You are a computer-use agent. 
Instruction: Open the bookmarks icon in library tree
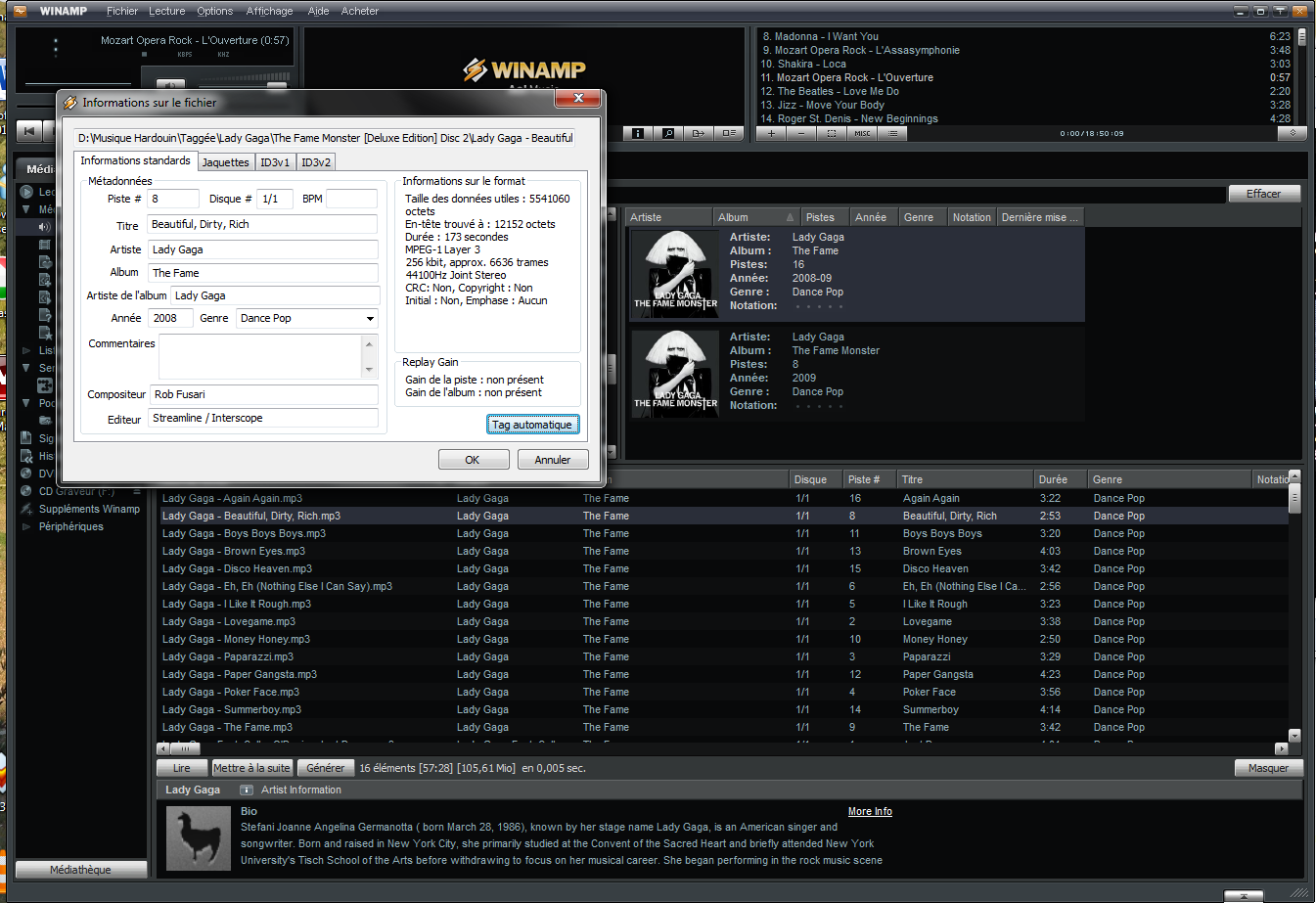click(26, 438)
